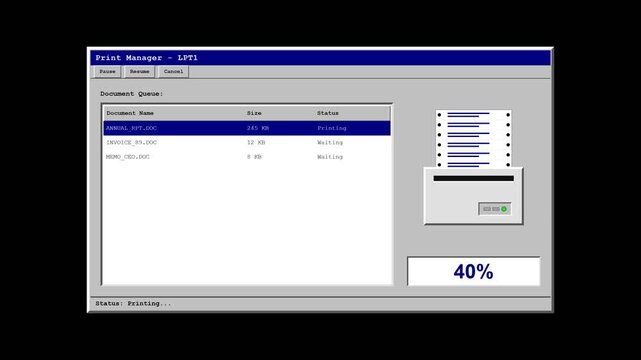Click the 245 KB size value
This screenshot has height=360, width=641.
coord(258,128)
